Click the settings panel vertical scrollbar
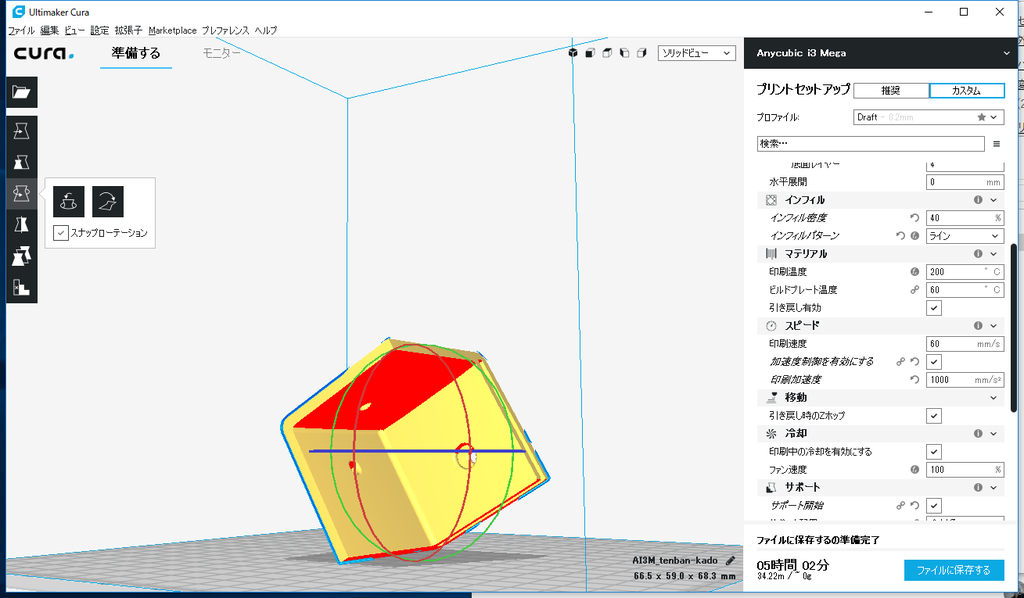1024x598 pixels. 1014,327
